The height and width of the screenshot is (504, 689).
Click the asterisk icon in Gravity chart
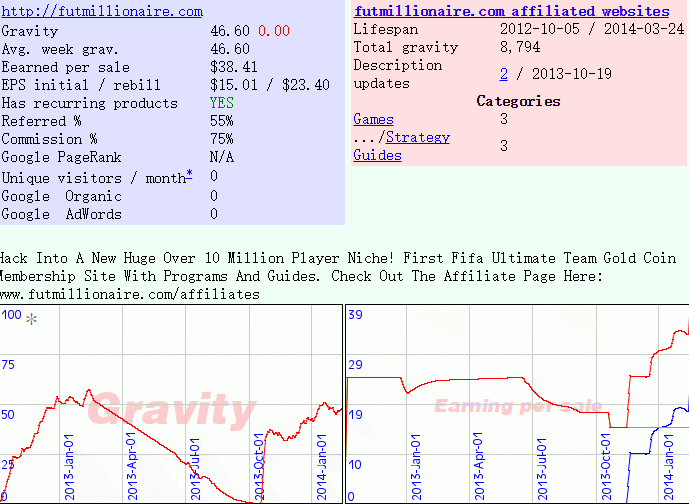[31, 319]
